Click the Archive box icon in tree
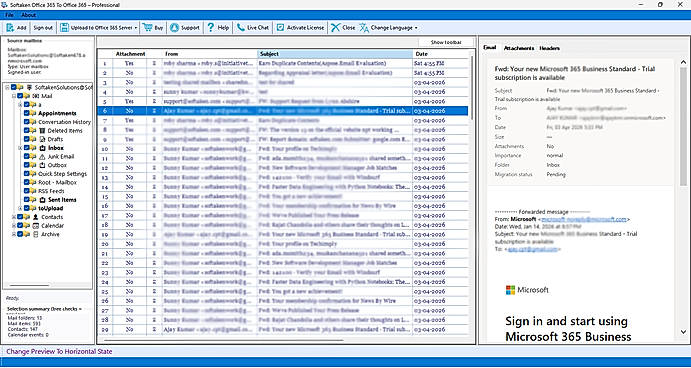The image size is (691, 368). [36, 234]
